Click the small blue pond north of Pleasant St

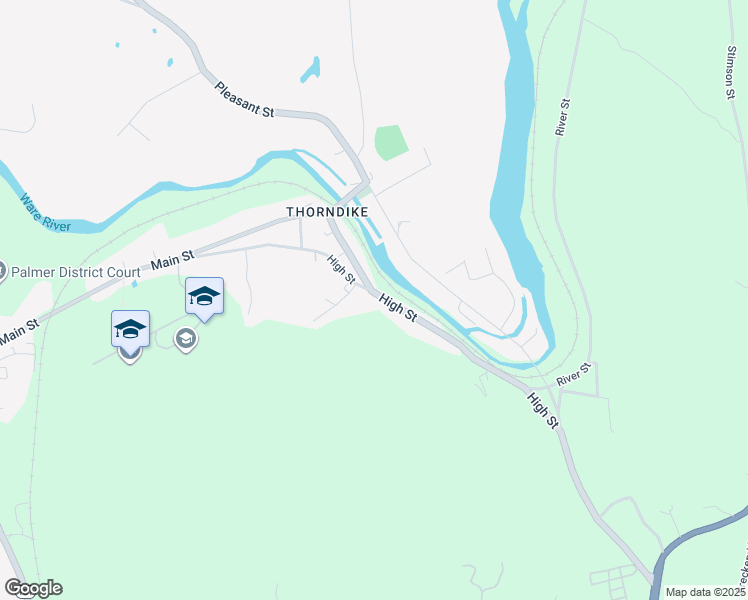coord(311,70)
